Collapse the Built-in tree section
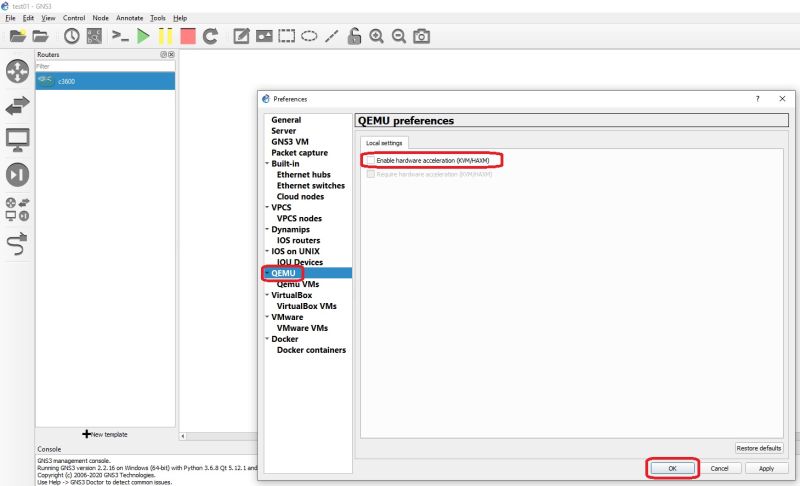This screenshot has width=800, height=486. pos(267,163)
